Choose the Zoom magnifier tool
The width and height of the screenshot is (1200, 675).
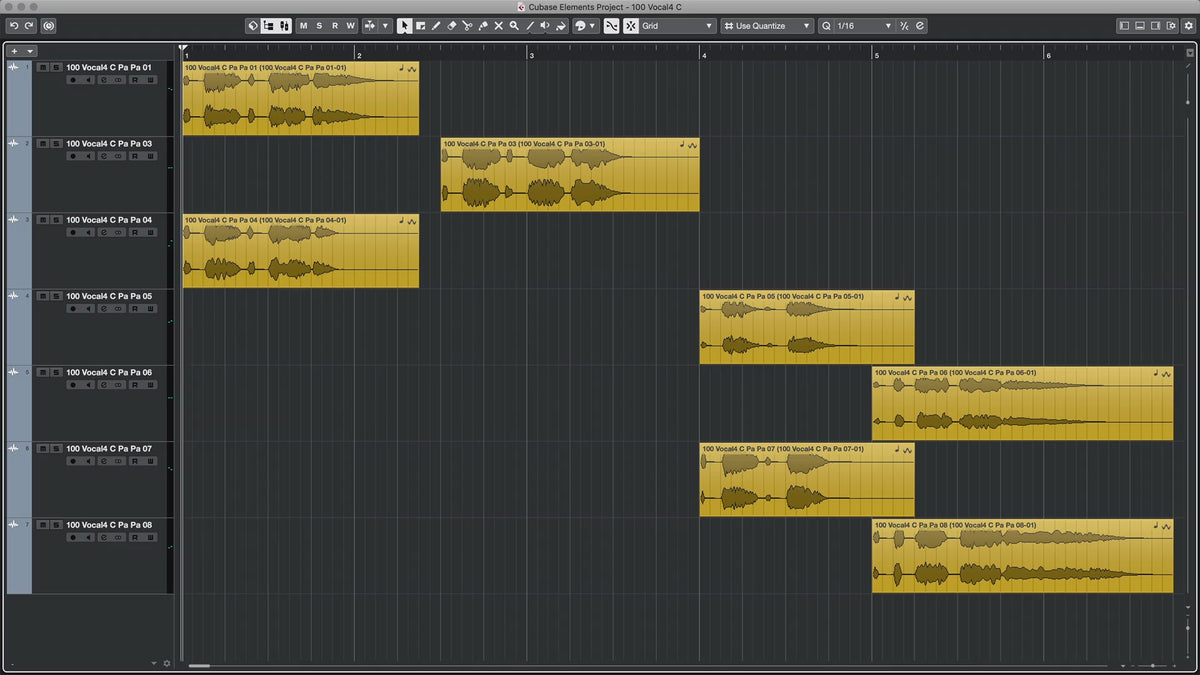tap(514, 26)
